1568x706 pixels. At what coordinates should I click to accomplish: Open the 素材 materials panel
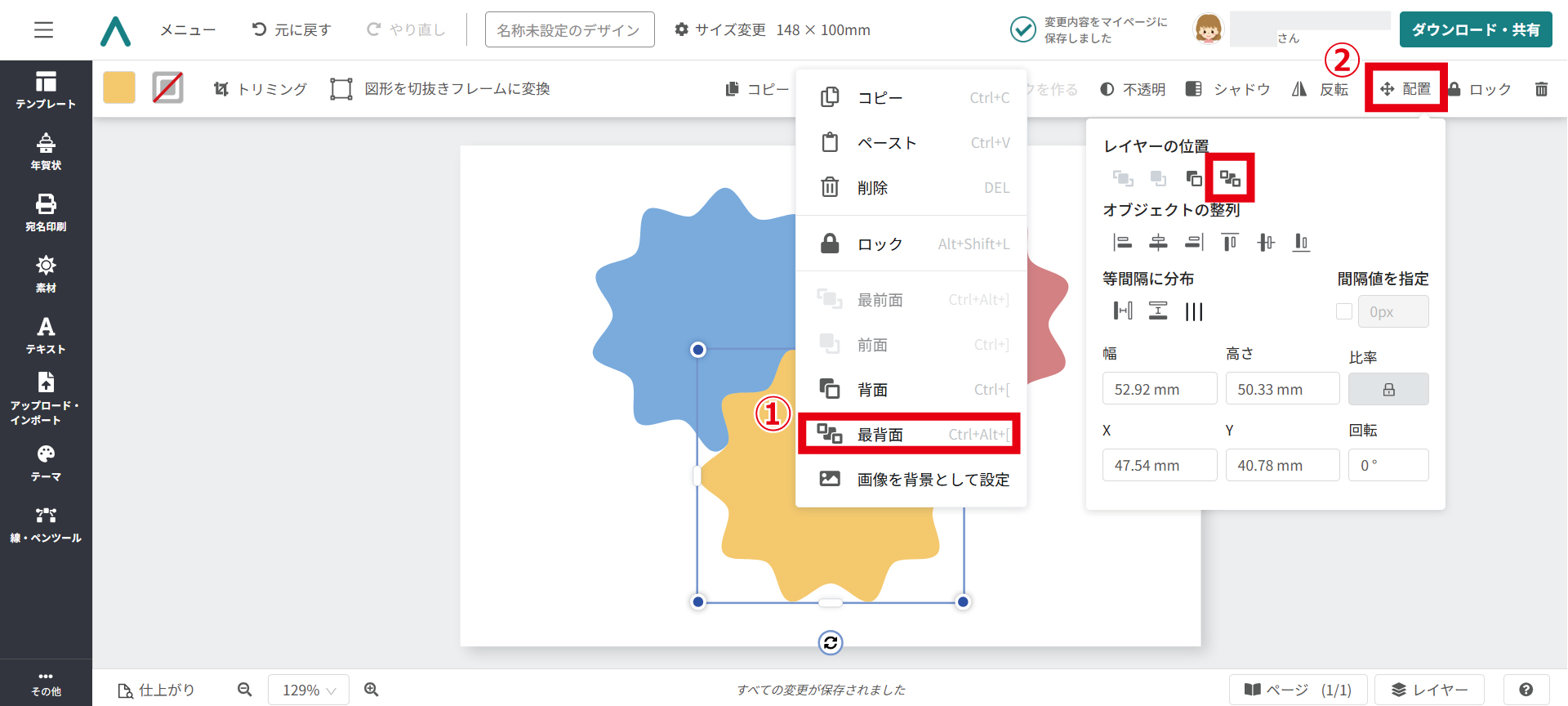[46, 274]
